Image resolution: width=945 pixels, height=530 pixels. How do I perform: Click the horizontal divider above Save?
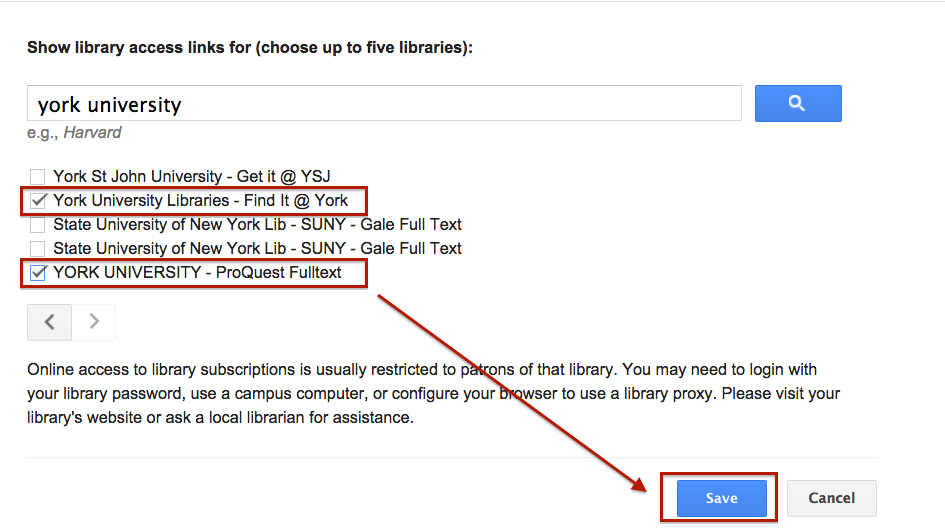(452, 458)
